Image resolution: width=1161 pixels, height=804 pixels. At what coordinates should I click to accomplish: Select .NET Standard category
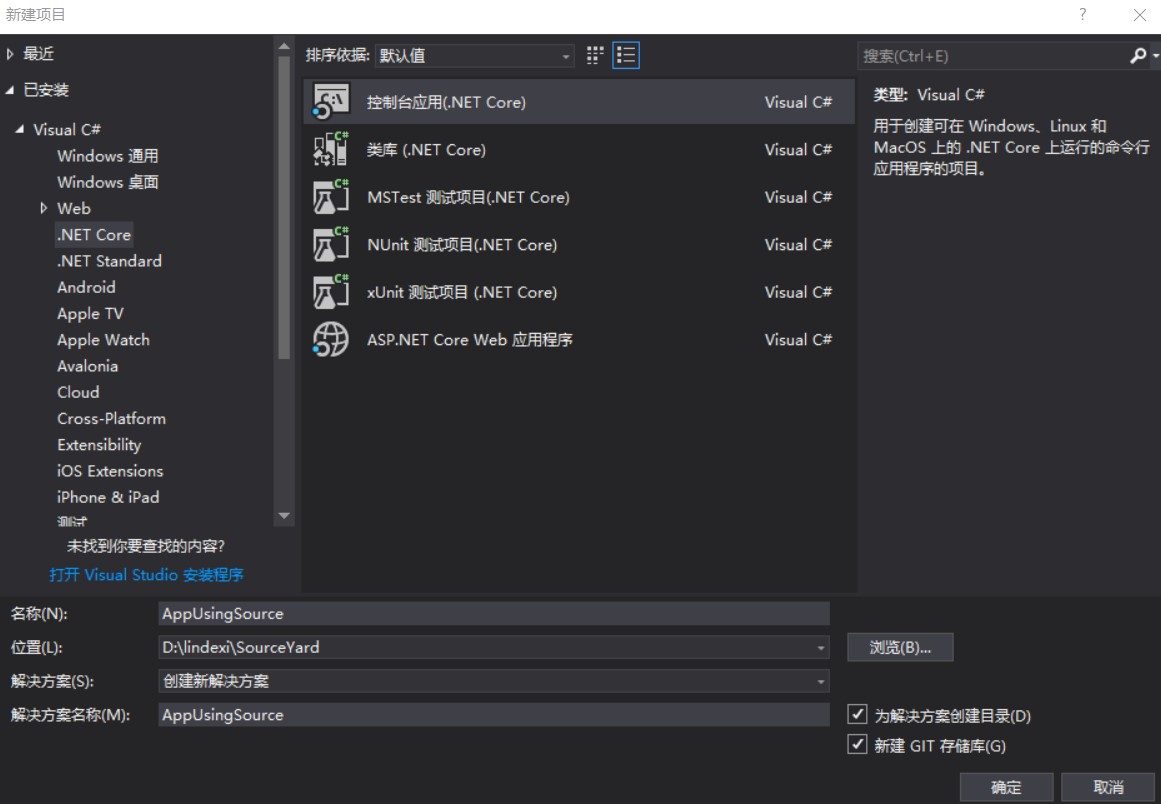[x=110, y=261]
